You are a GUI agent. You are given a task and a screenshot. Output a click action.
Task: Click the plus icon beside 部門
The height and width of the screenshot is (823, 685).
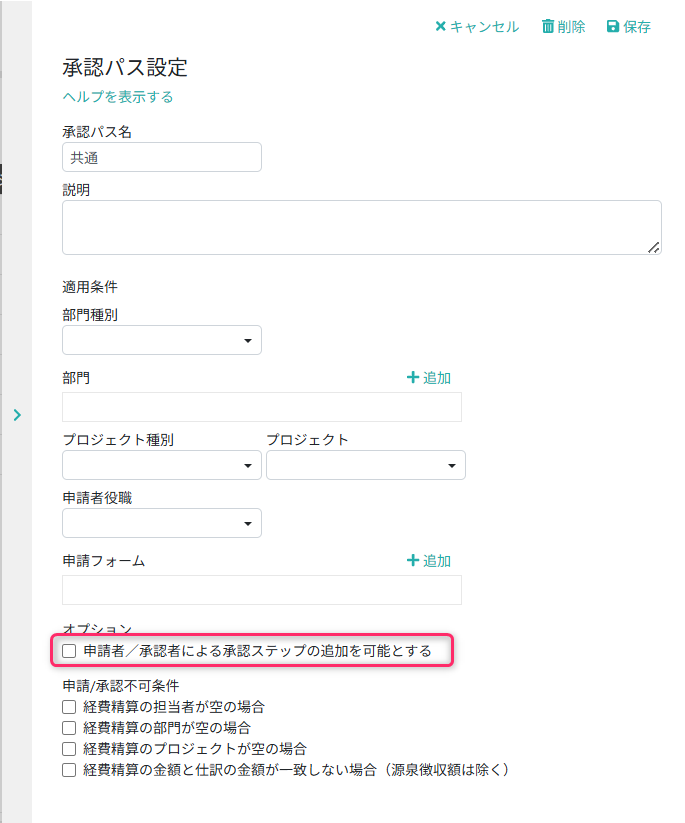click(x=412, y=378)
